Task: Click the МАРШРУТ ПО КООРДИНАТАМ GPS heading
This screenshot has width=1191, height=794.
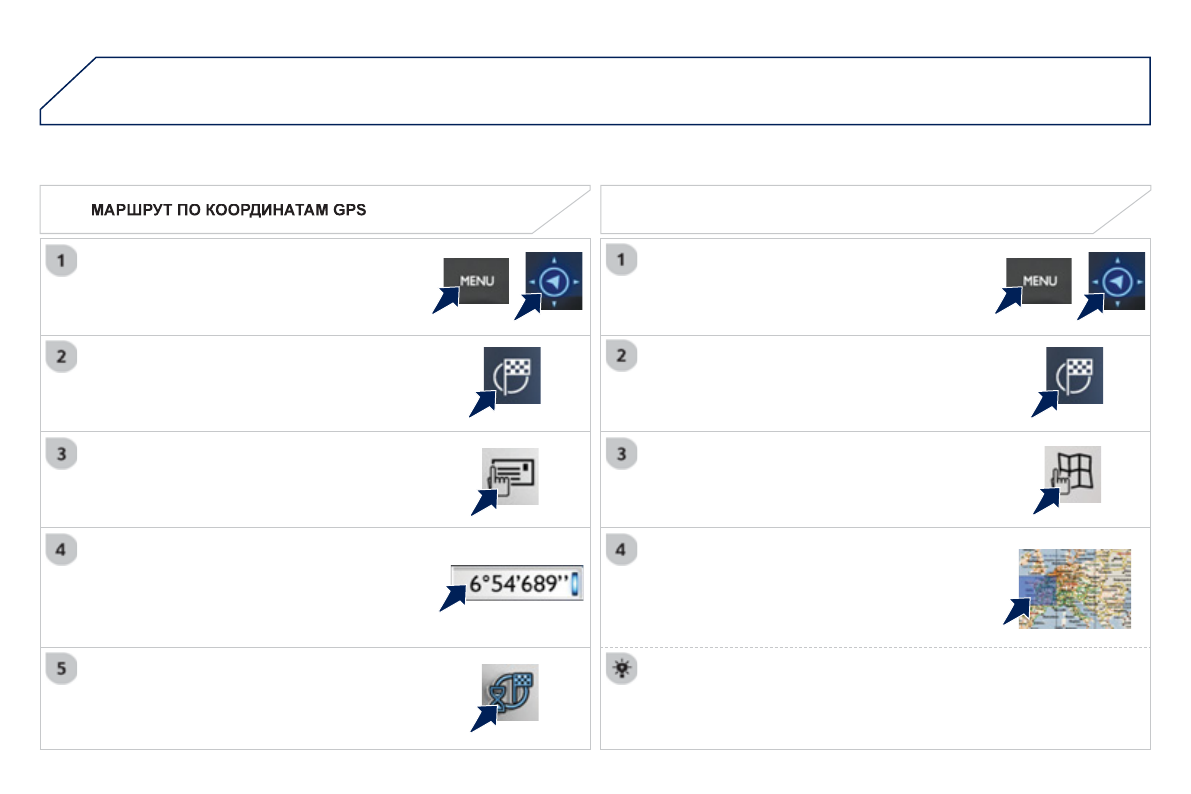Action: pos(229,211)
